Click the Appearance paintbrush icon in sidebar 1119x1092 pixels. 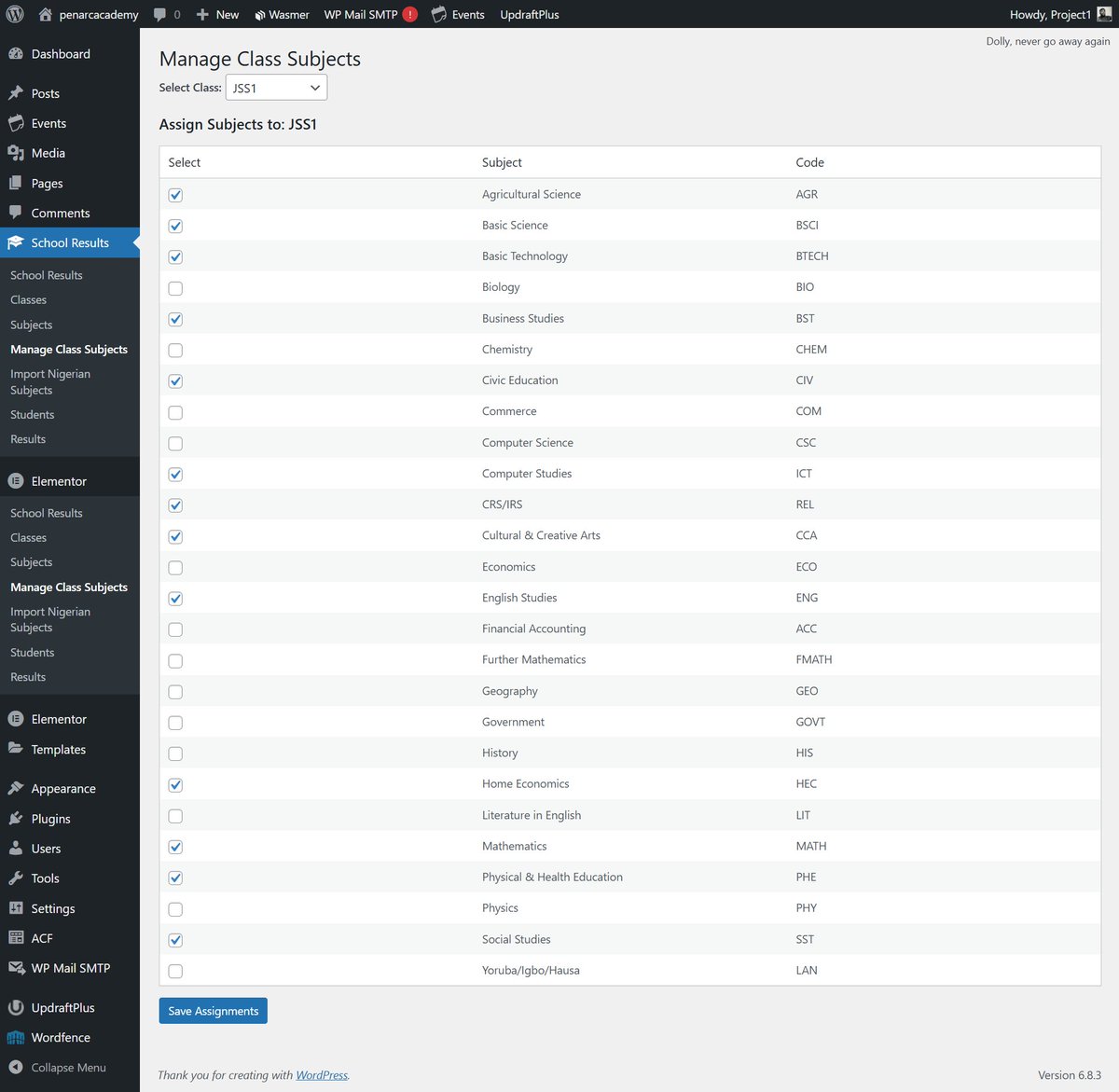pos(16,788)
